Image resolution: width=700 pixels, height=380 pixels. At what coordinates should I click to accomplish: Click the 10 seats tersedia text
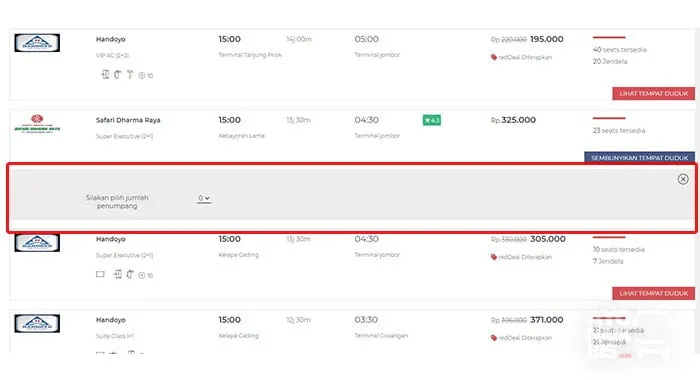(x=619, y=249)
